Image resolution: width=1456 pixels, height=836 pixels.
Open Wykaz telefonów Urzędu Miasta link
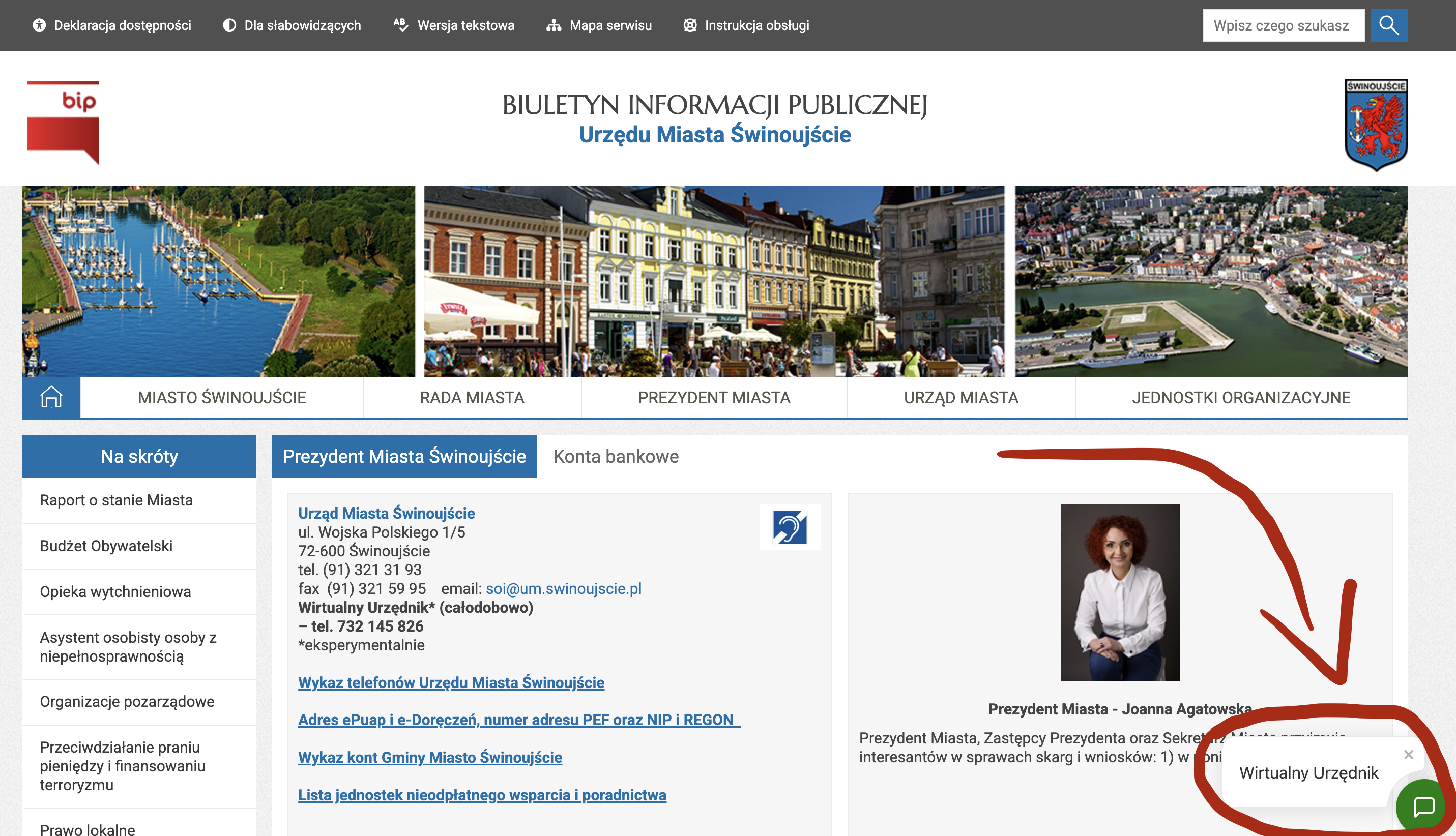[x=451, y=683]
